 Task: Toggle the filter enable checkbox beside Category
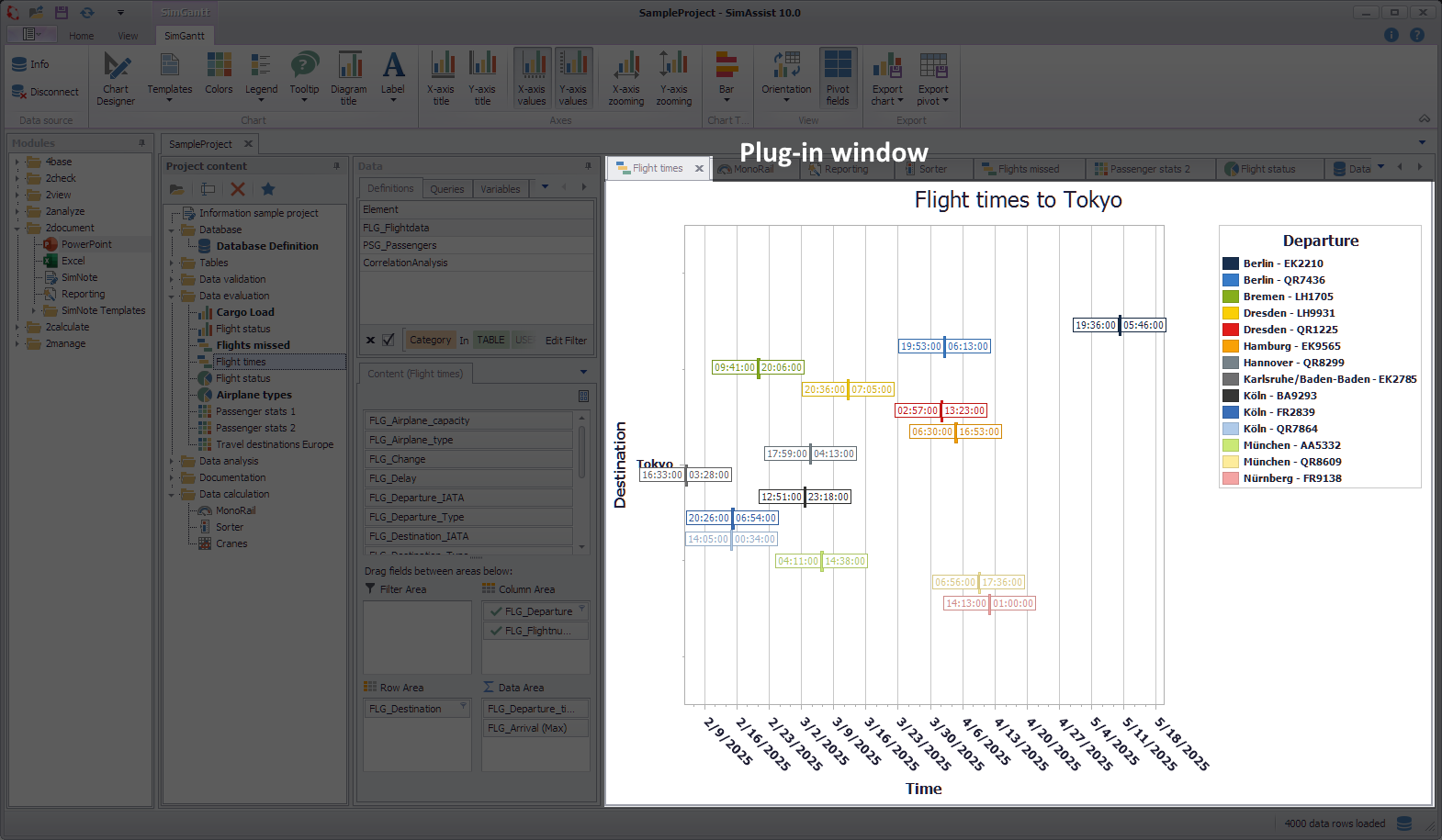coord(389,340)
